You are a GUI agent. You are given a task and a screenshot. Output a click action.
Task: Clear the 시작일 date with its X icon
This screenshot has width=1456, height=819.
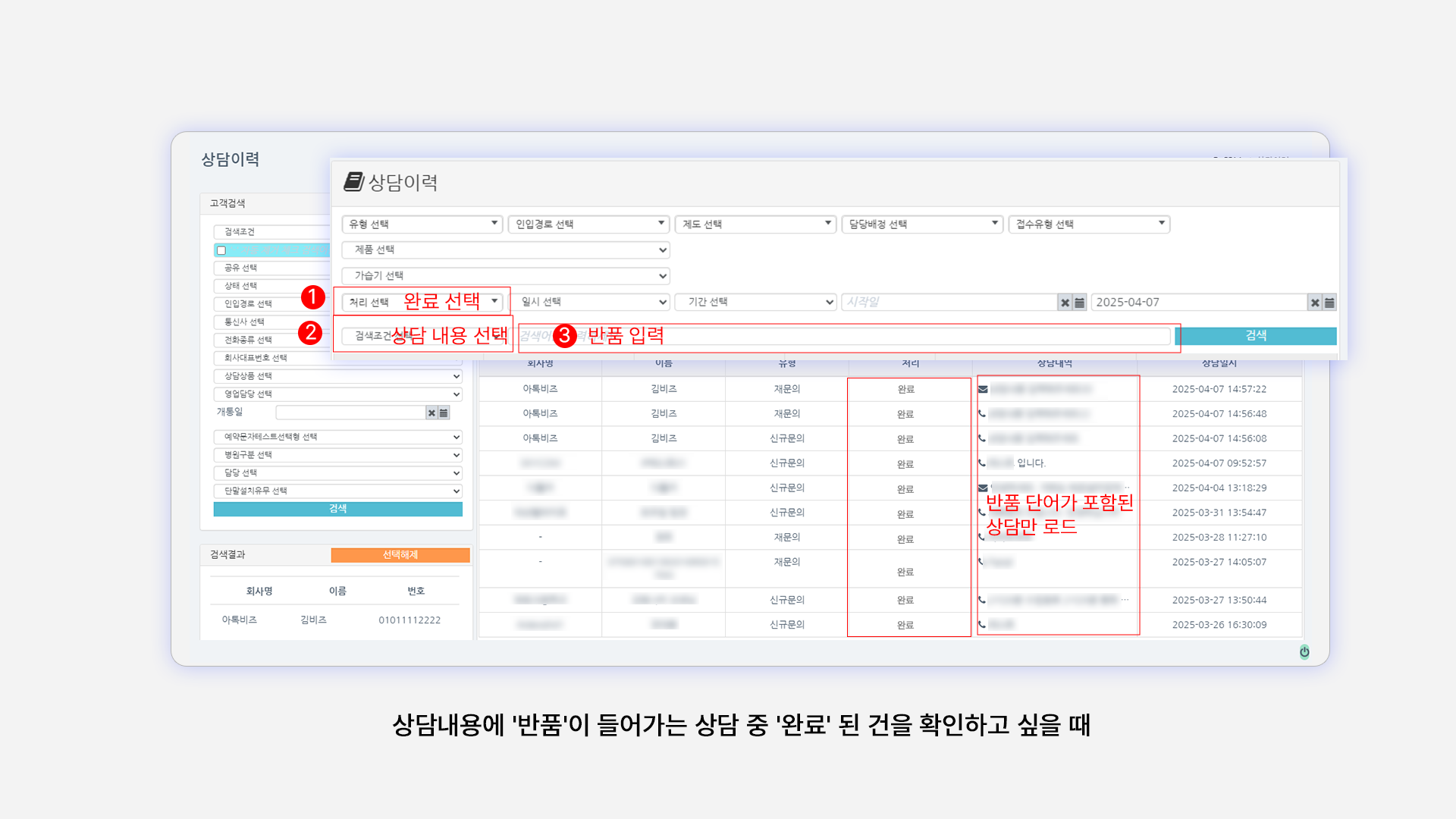coord(1065,303)
